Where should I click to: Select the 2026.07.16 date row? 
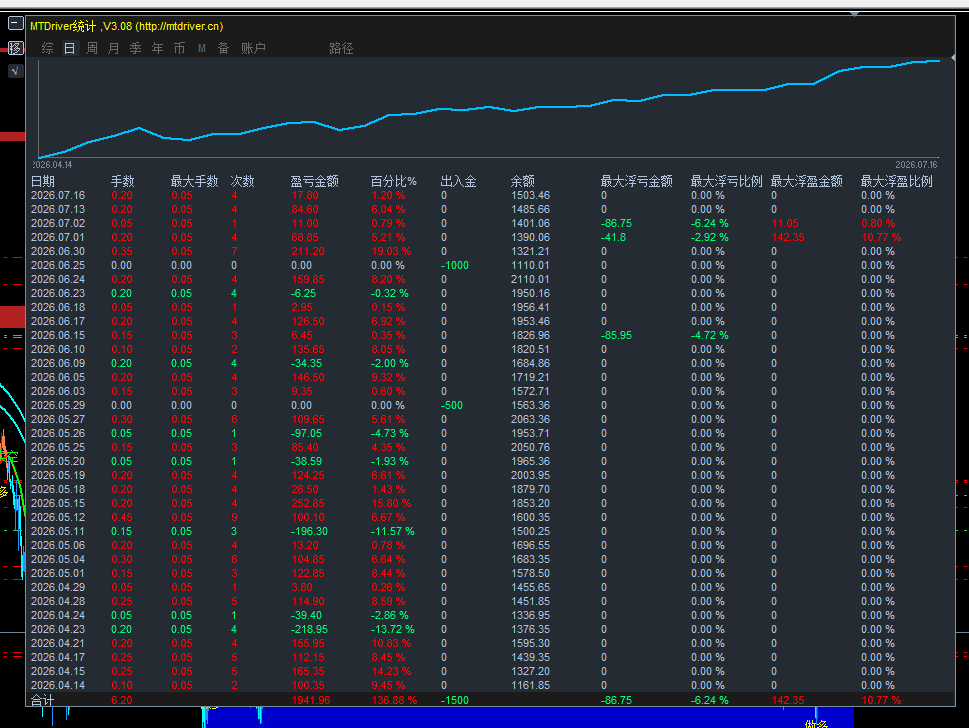(x=58, y=195)
